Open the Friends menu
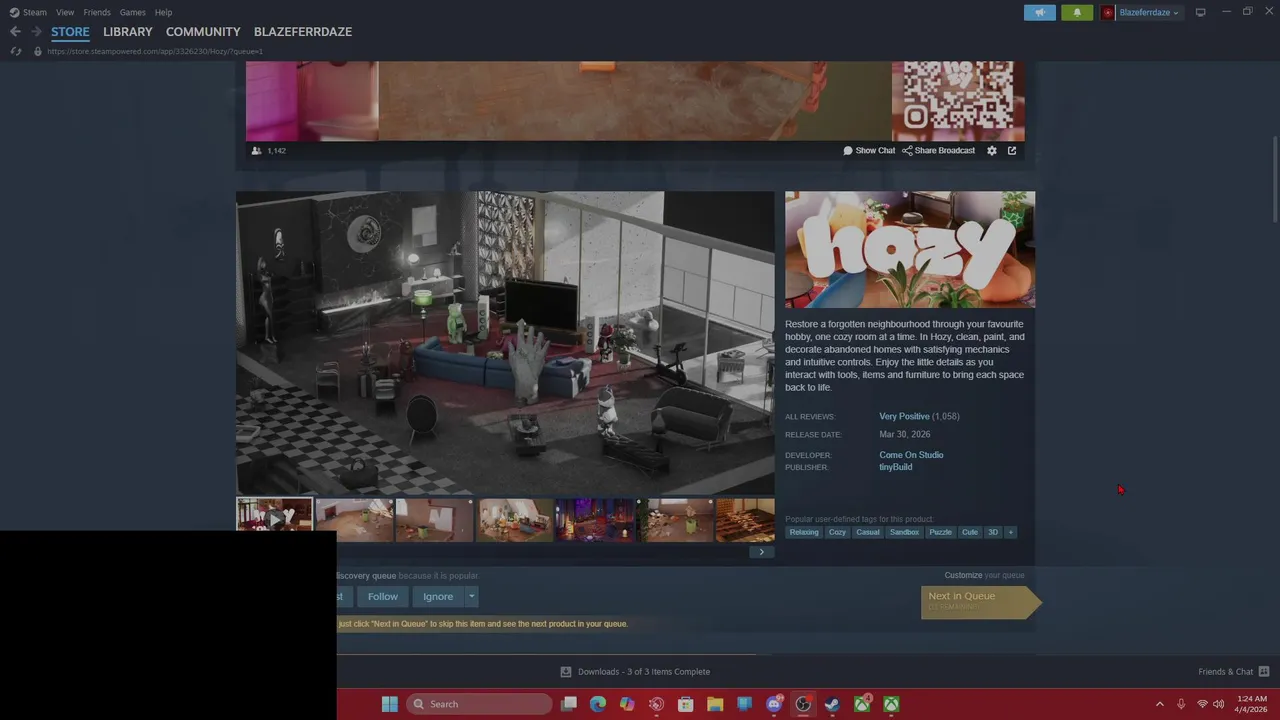The width and height of the screenshot is (1280, 720). 97,12
